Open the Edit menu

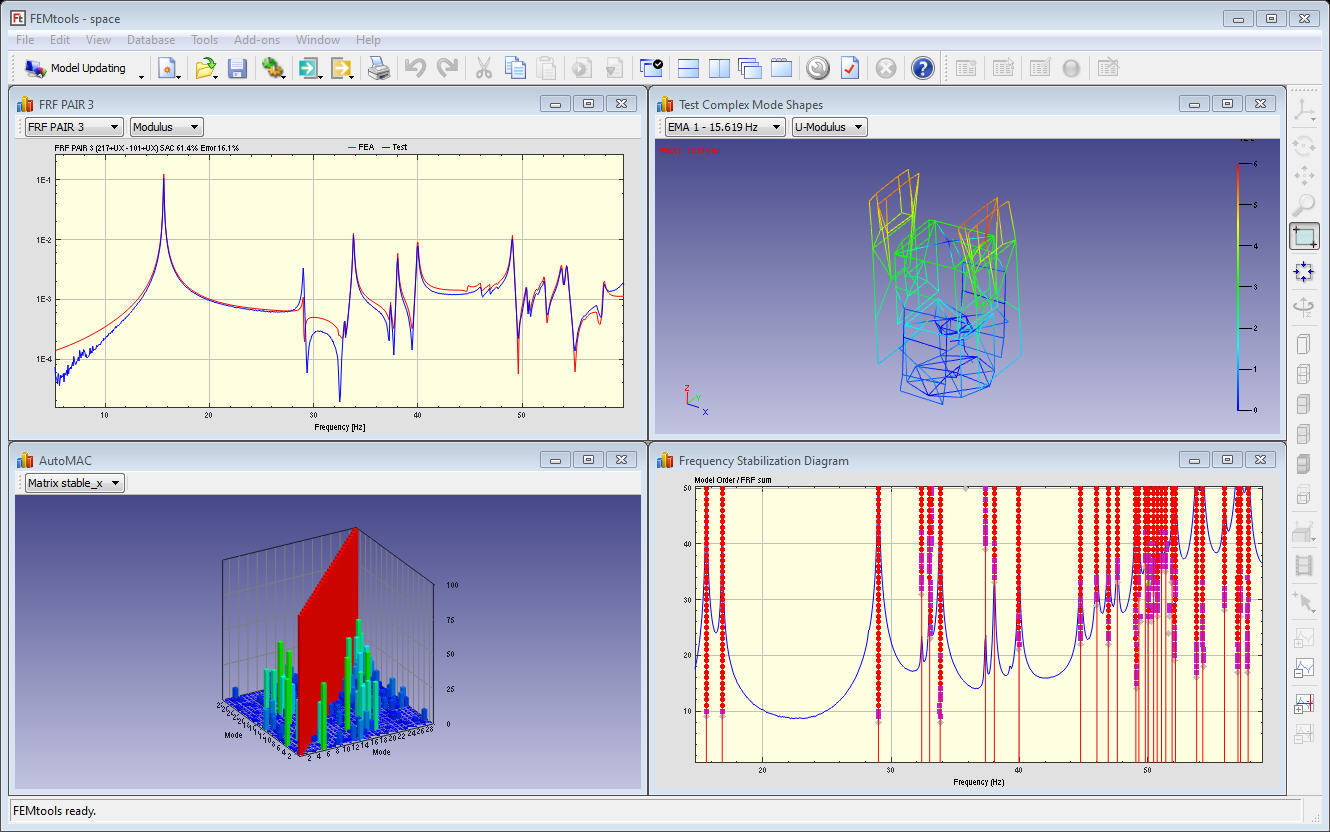click(60, 40)
